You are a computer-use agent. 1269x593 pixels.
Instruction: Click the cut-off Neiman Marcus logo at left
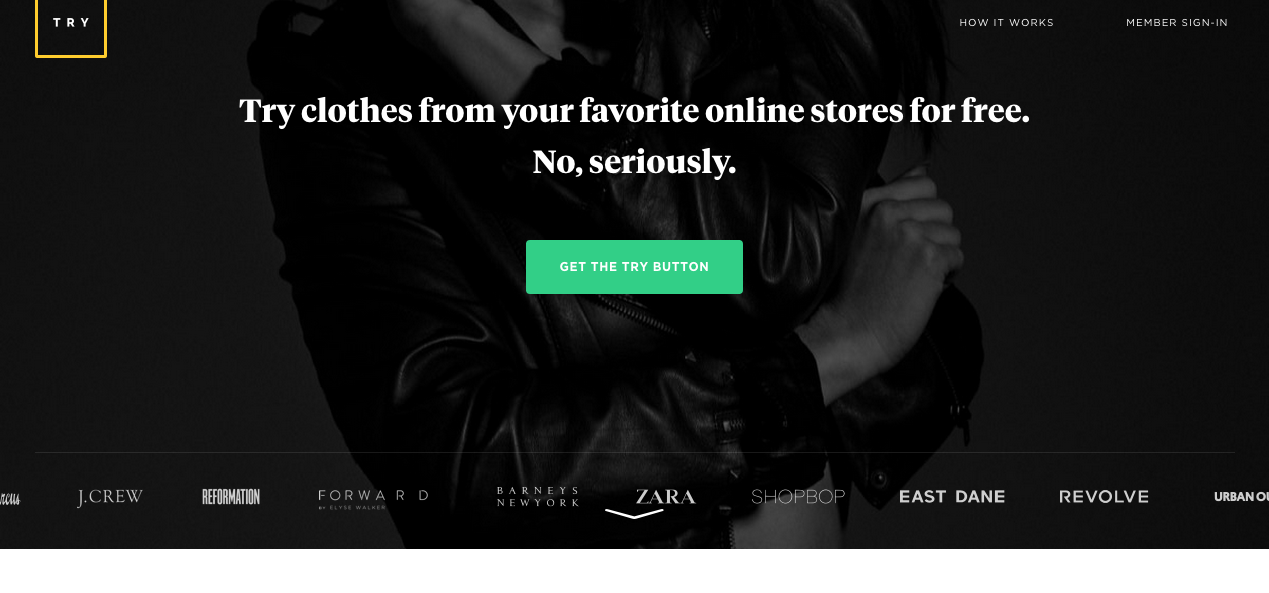(x=10, y=498)
